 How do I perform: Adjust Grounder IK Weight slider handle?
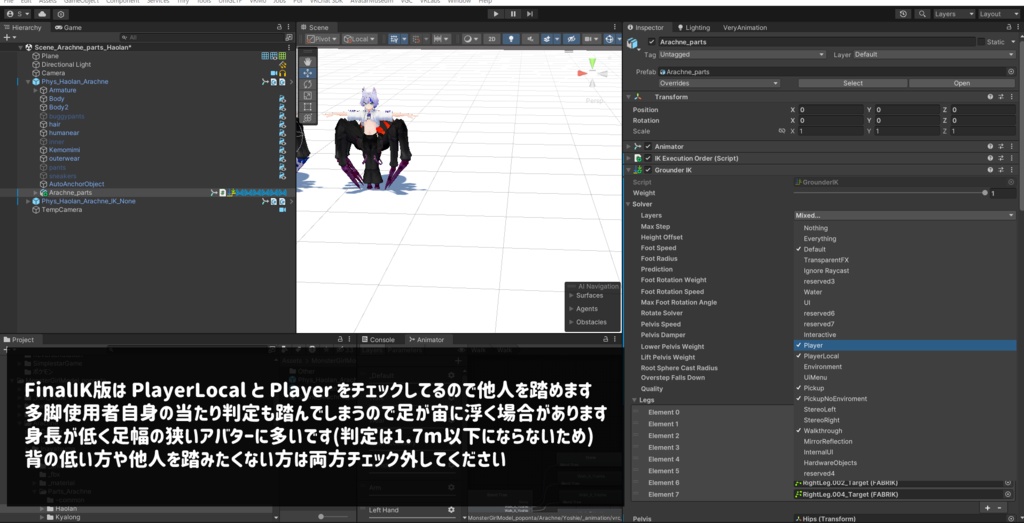(984, 193)
